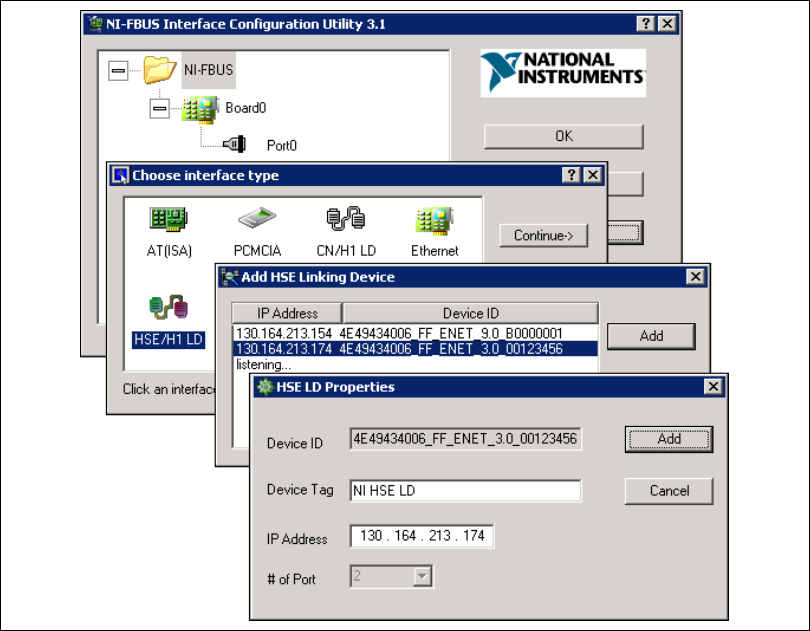The width and height of the screenshot is (810, 631).
Task: Click the NI-FBUS folder icon
Action: click(159, 69)
